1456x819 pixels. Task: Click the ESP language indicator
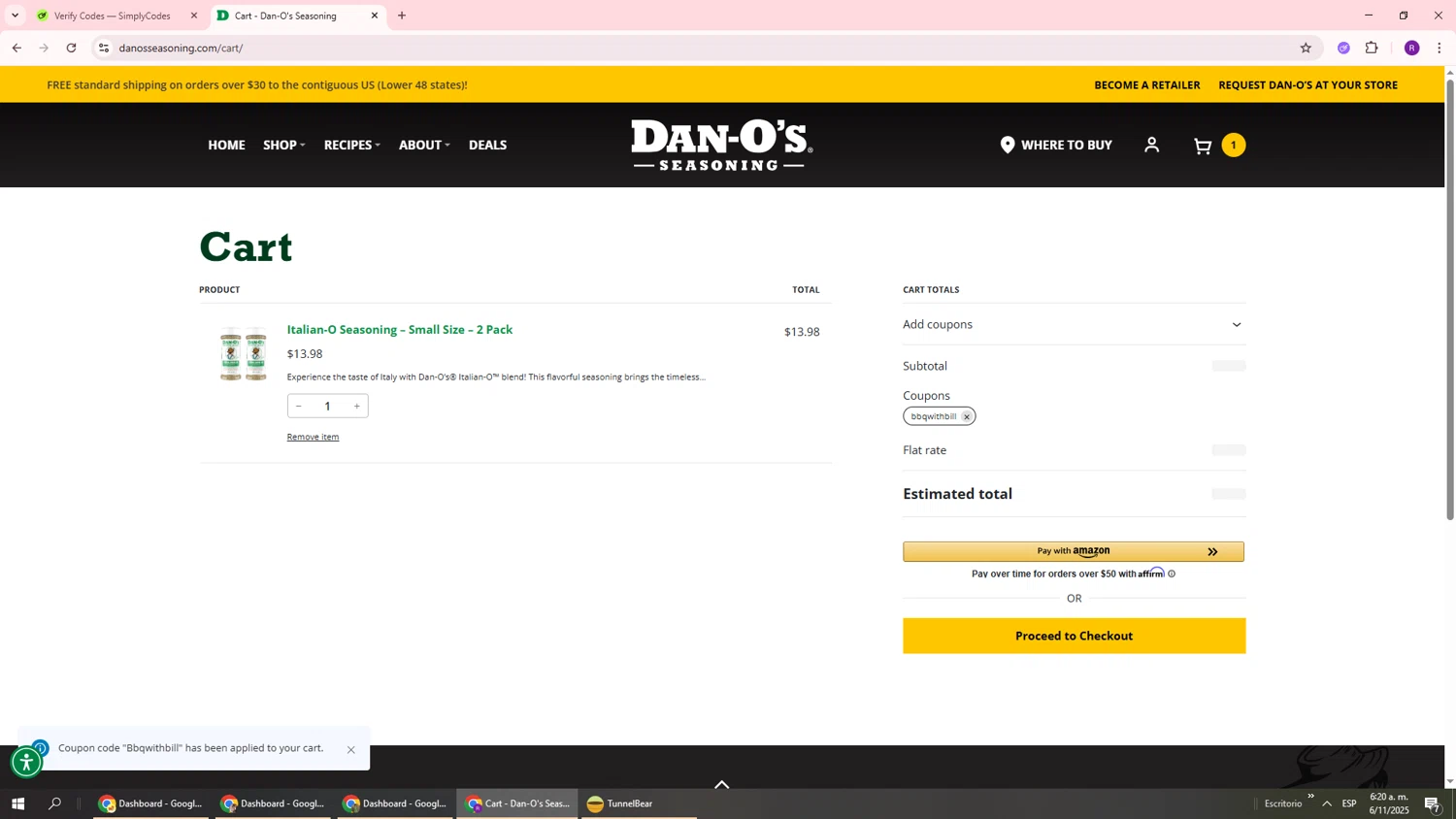[x=1349, y=803]
